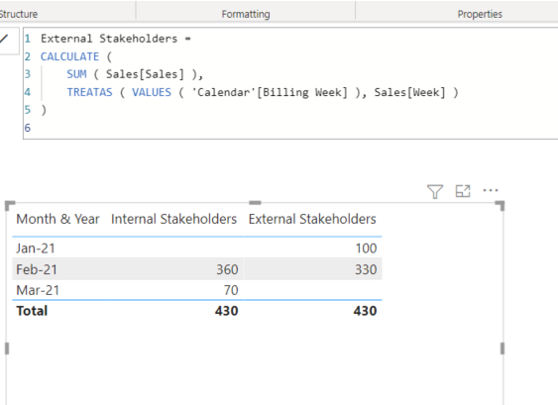Grab the top-middle edge handle of the visual

[x=255, y=202]
